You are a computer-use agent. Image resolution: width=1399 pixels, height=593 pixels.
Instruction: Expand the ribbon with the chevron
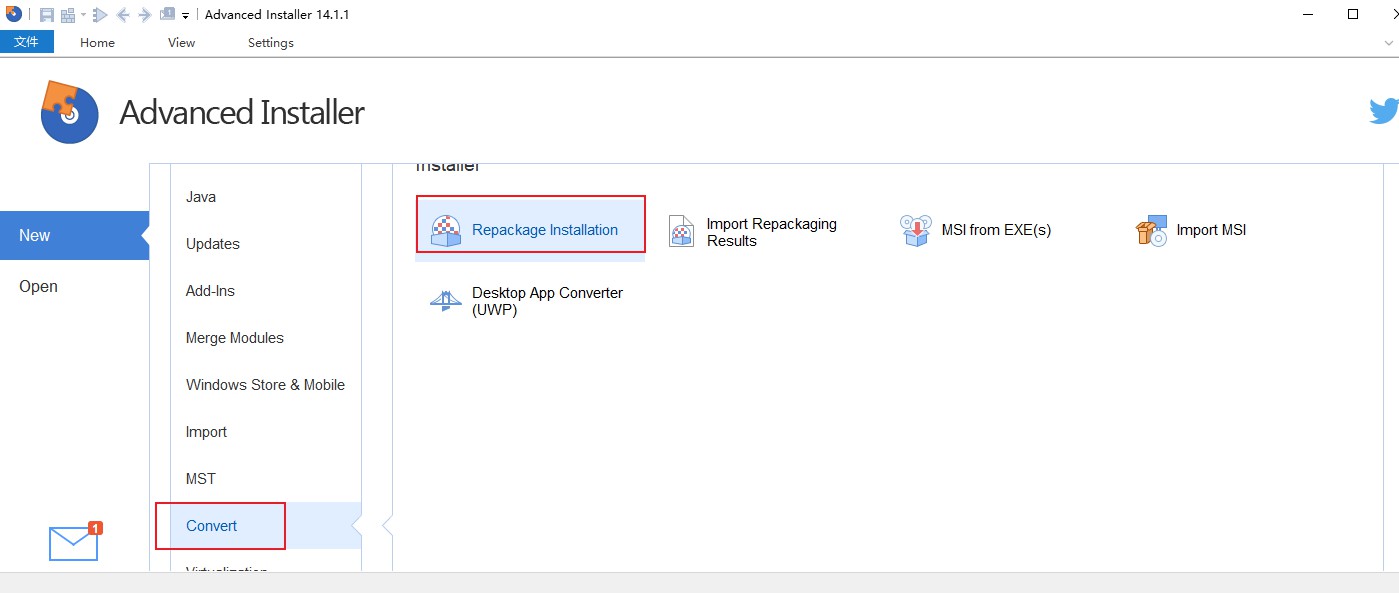point(1388,43)
